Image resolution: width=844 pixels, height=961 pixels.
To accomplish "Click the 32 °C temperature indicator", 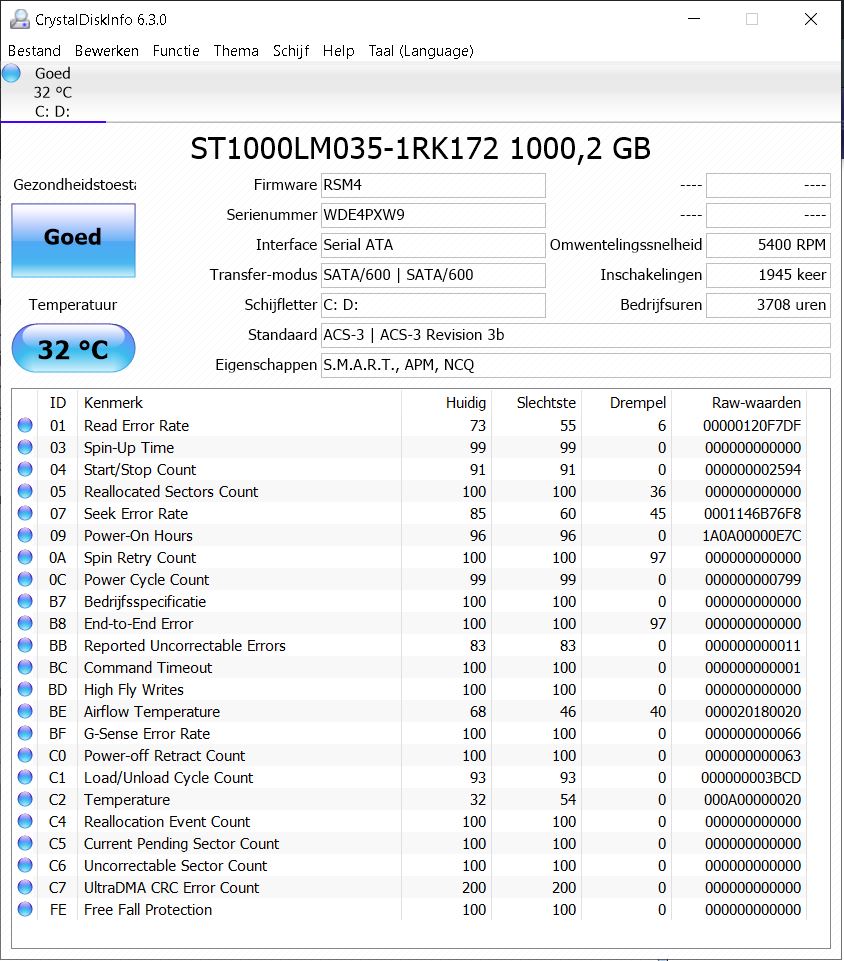I will pyautogui.click(x=72, y=348).
